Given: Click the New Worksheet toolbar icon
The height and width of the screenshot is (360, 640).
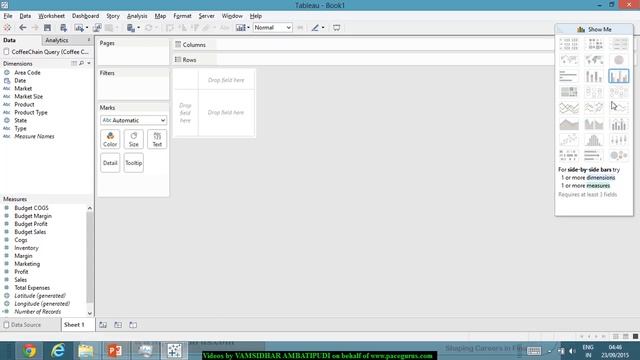Looking at the screenshot, I should point(78,28).
